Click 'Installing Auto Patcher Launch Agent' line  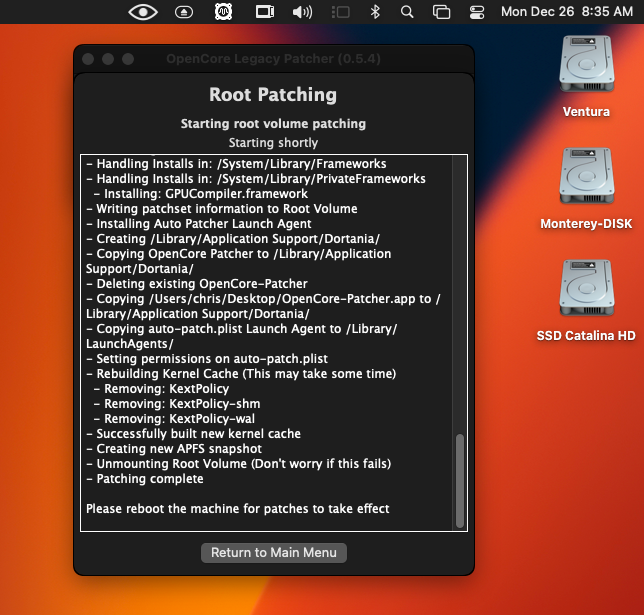pyautogui.click(x=199, y=224)
